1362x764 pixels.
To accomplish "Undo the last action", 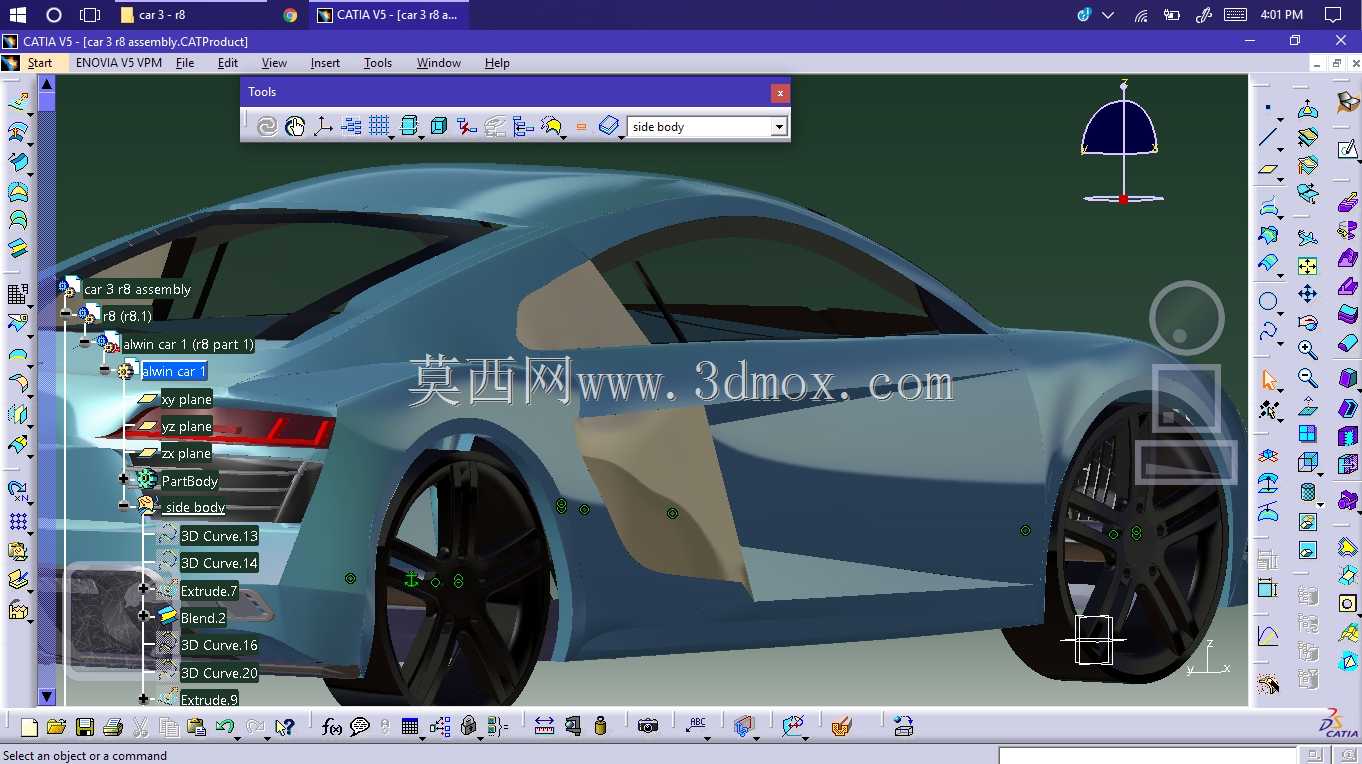I will 226,727.
